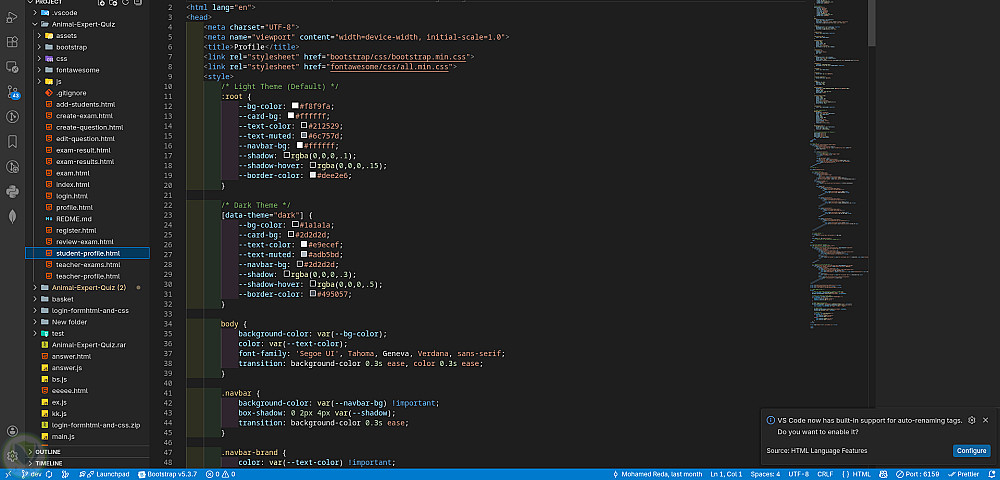Screen dimensions: 1000x480
Task: Open the Bookmarks view in activity bar
Action: [x=11, y=141]
